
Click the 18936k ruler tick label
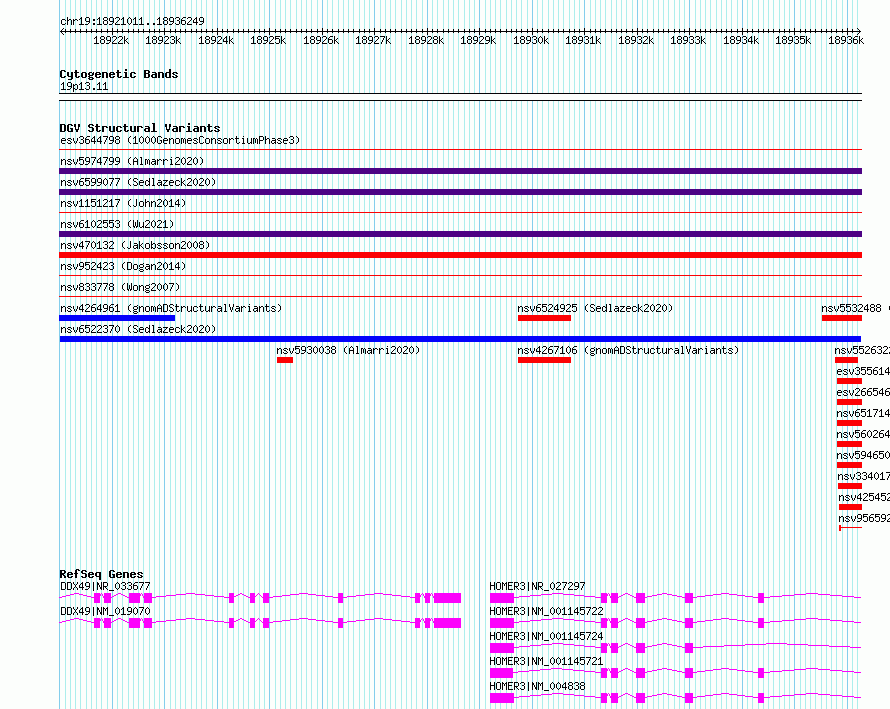(x=846, y=40)
